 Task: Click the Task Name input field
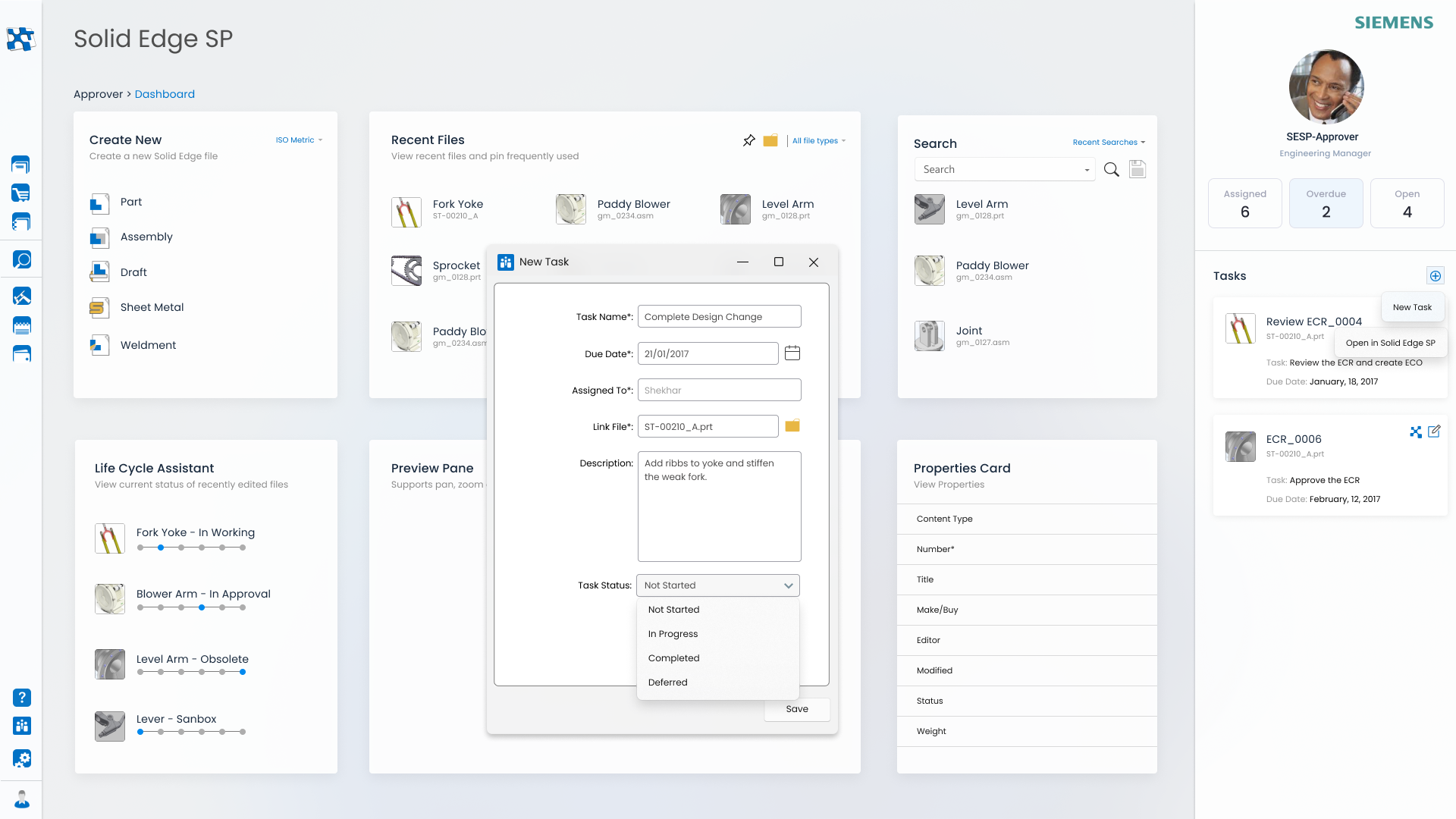(719, 316)
